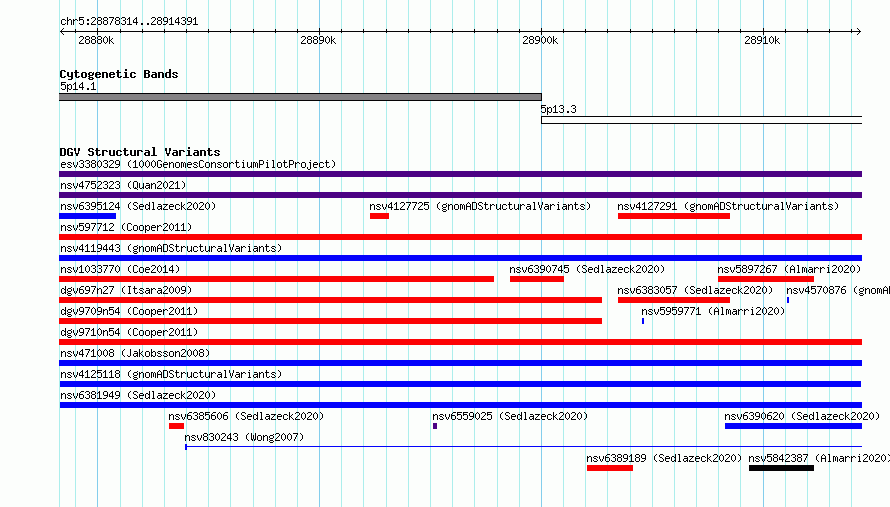Image resolution: width=890 pixels, height=507 pixels.
Task: Click the nsv4752323 purple track bar
Action: (x=460, y=195)
